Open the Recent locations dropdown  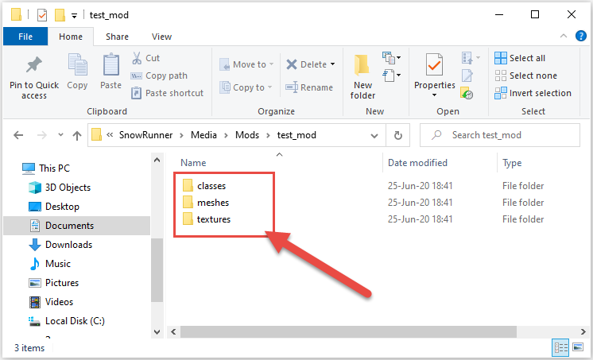[x=60, y=135]
